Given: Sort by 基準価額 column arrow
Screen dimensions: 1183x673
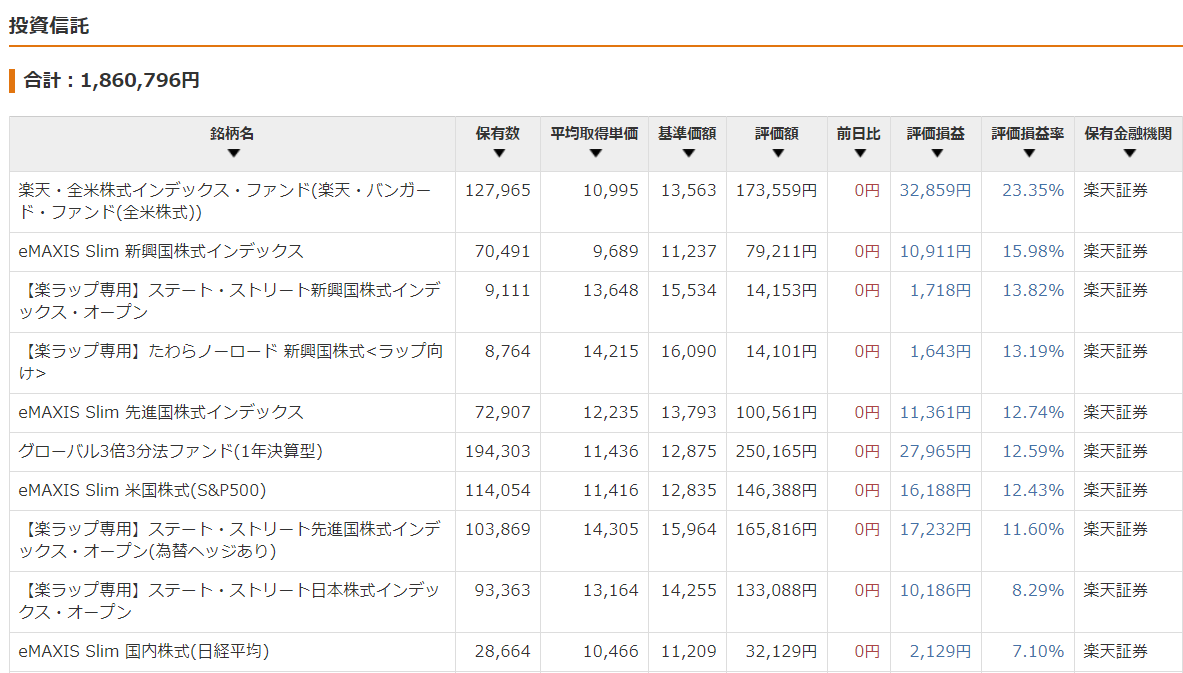Looking at the screenshot, I should [688, 153].
